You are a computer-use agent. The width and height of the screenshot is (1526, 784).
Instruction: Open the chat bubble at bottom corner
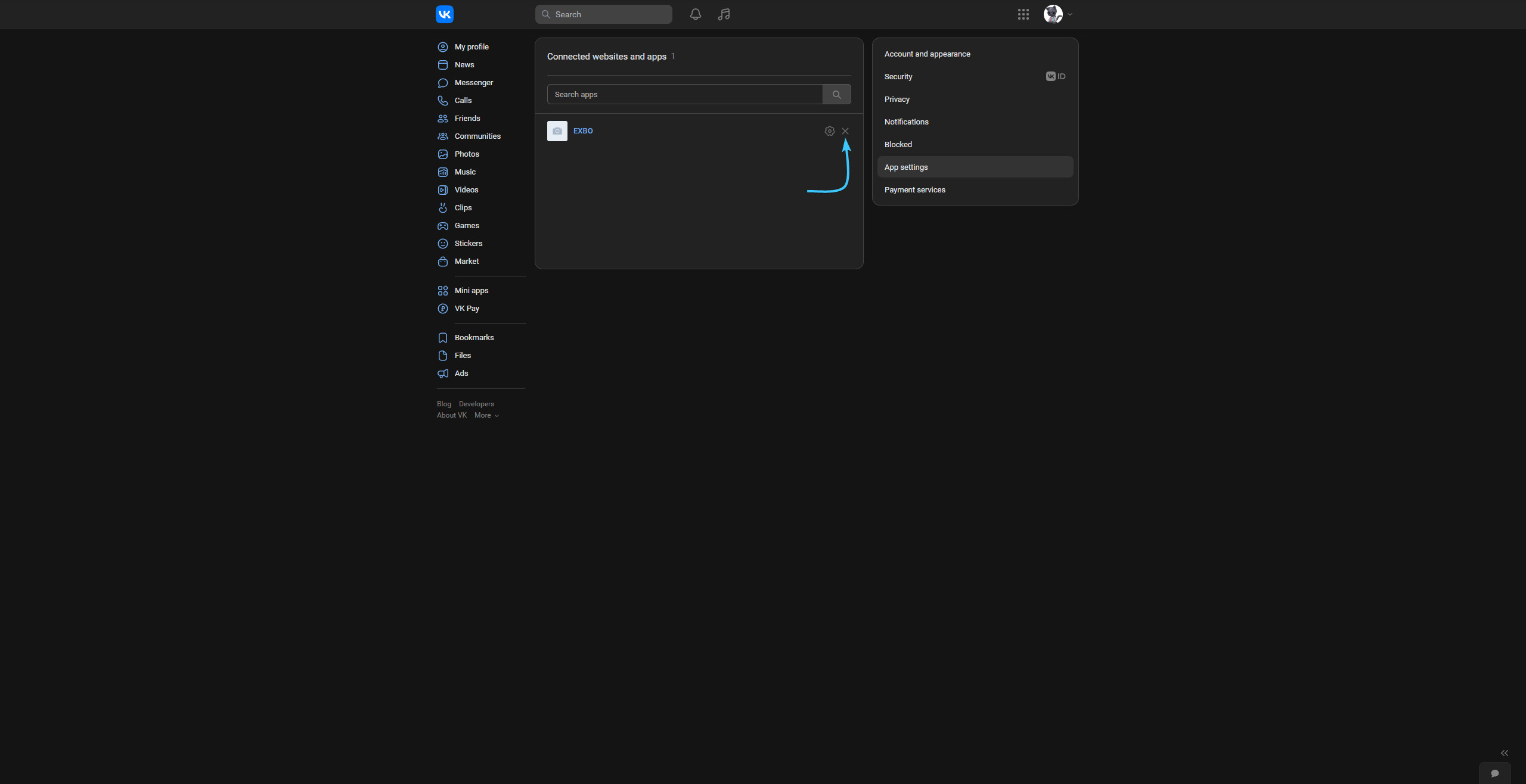[1494, 773]
